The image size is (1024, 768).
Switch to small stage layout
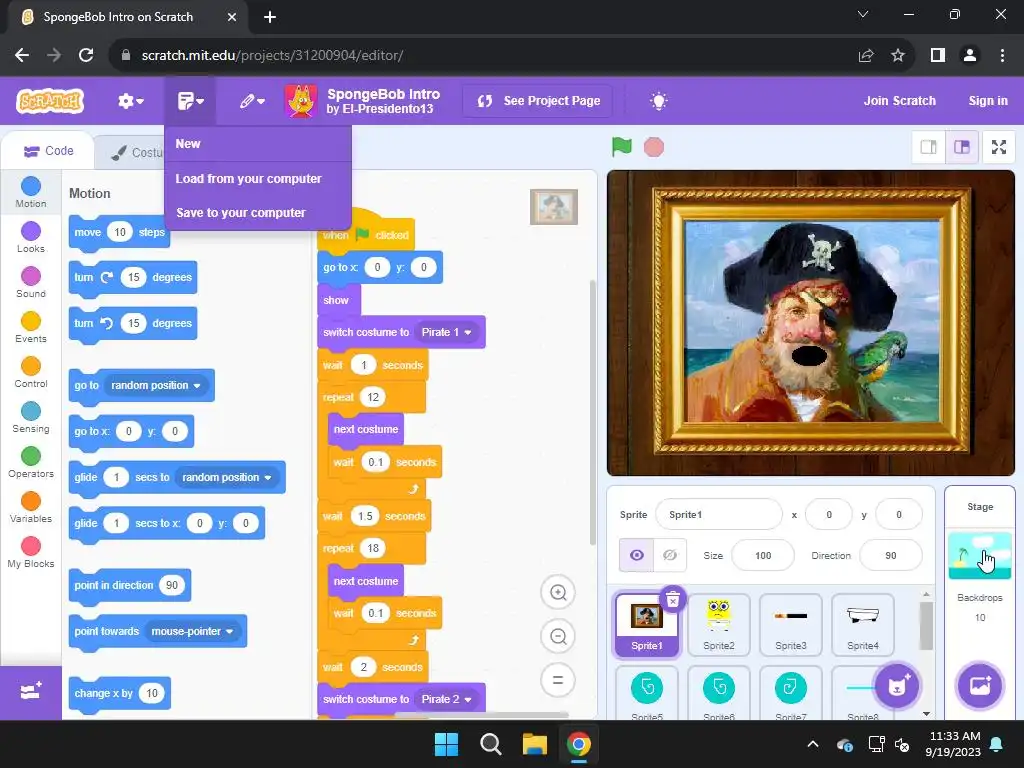coord(929,147)
